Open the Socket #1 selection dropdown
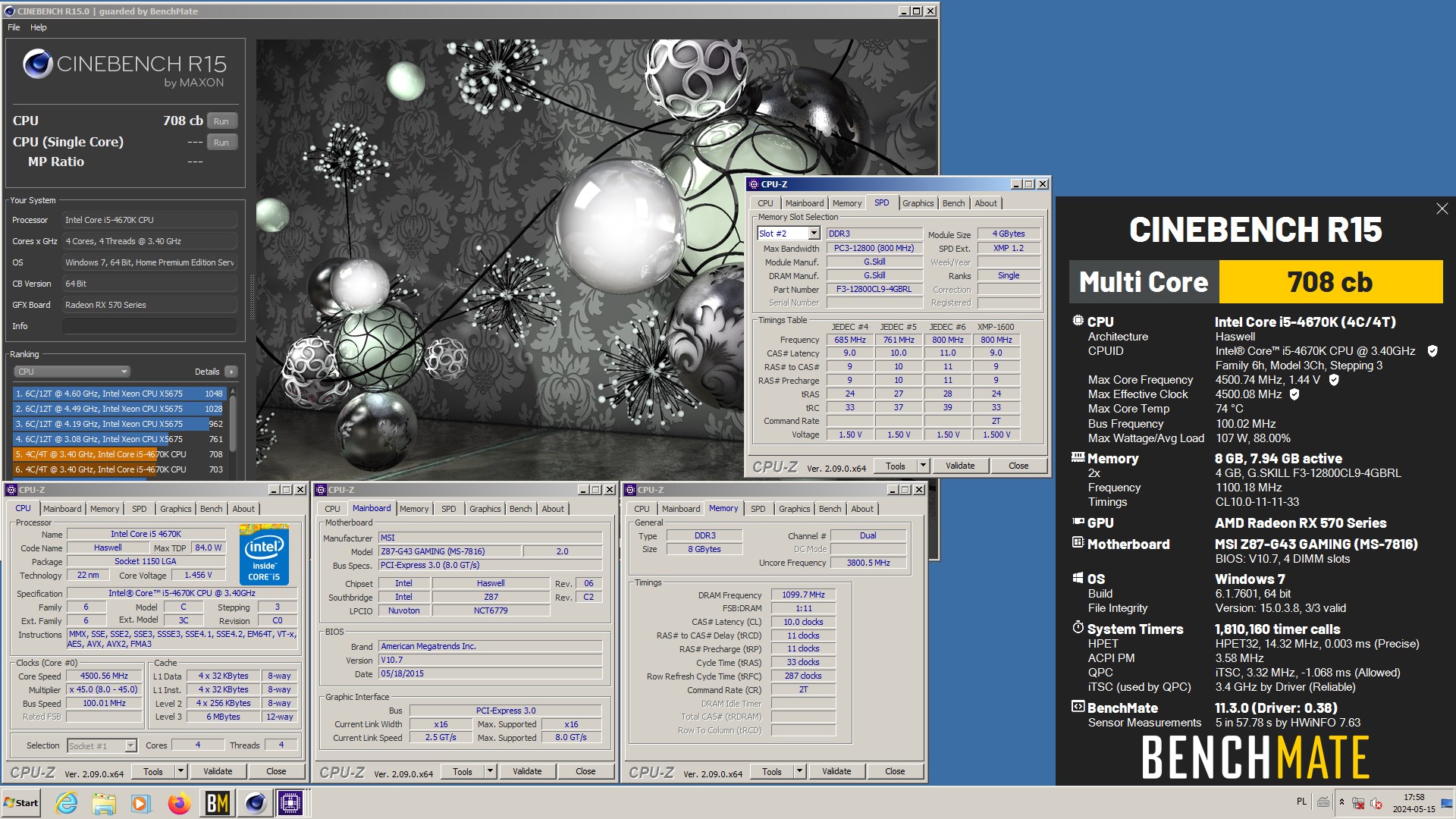 tap(130, 746)
